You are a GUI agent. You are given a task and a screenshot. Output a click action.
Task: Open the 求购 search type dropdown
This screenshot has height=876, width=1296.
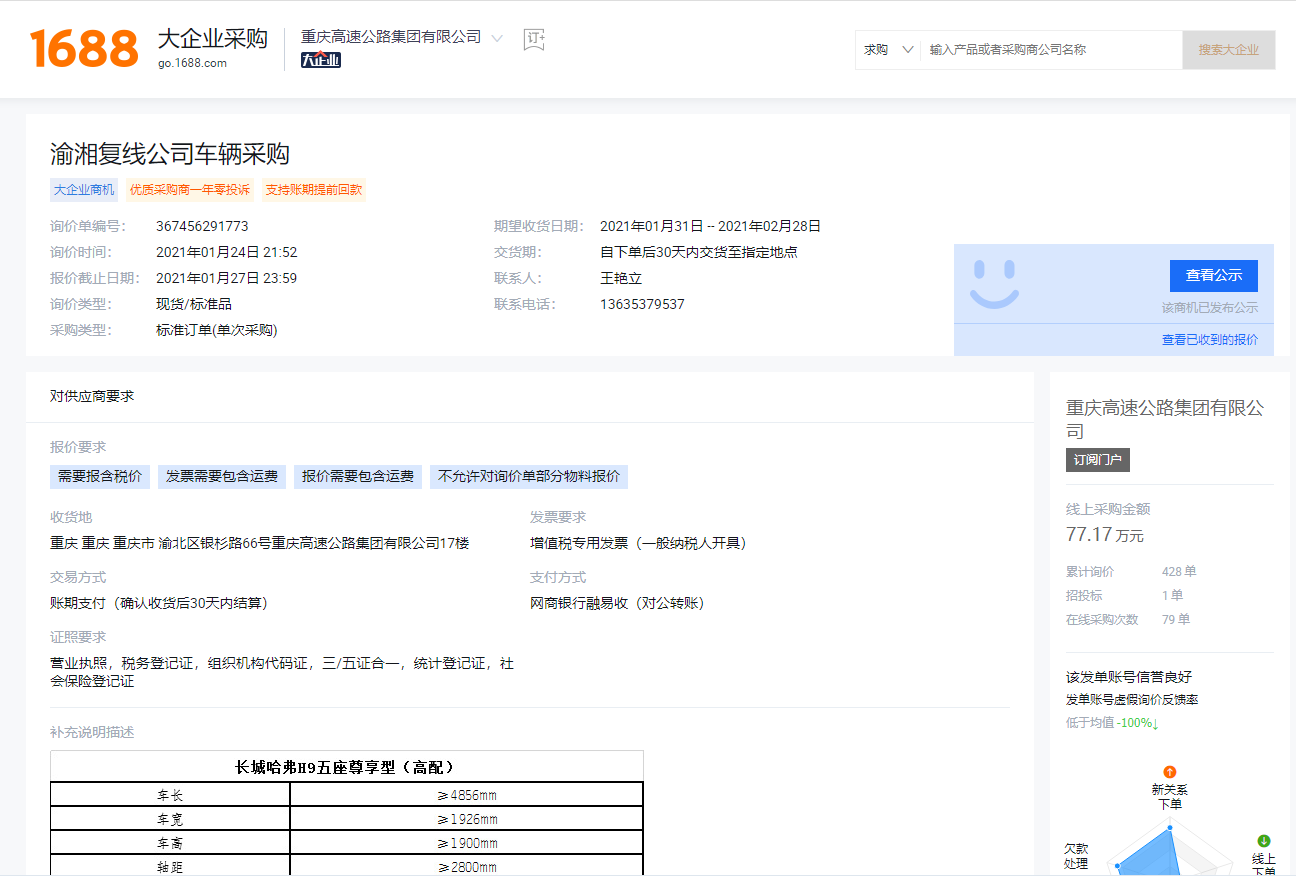coord(888,49)
